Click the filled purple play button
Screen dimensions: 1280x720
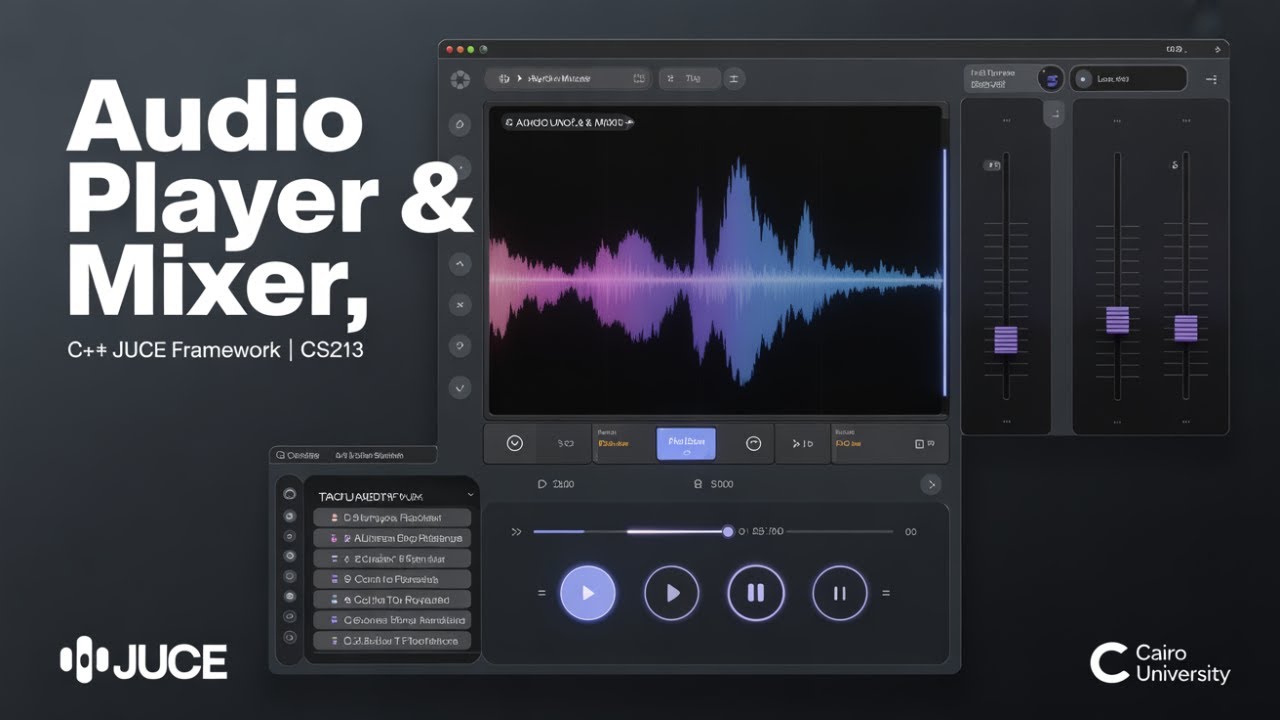click(x=588, y=593)
